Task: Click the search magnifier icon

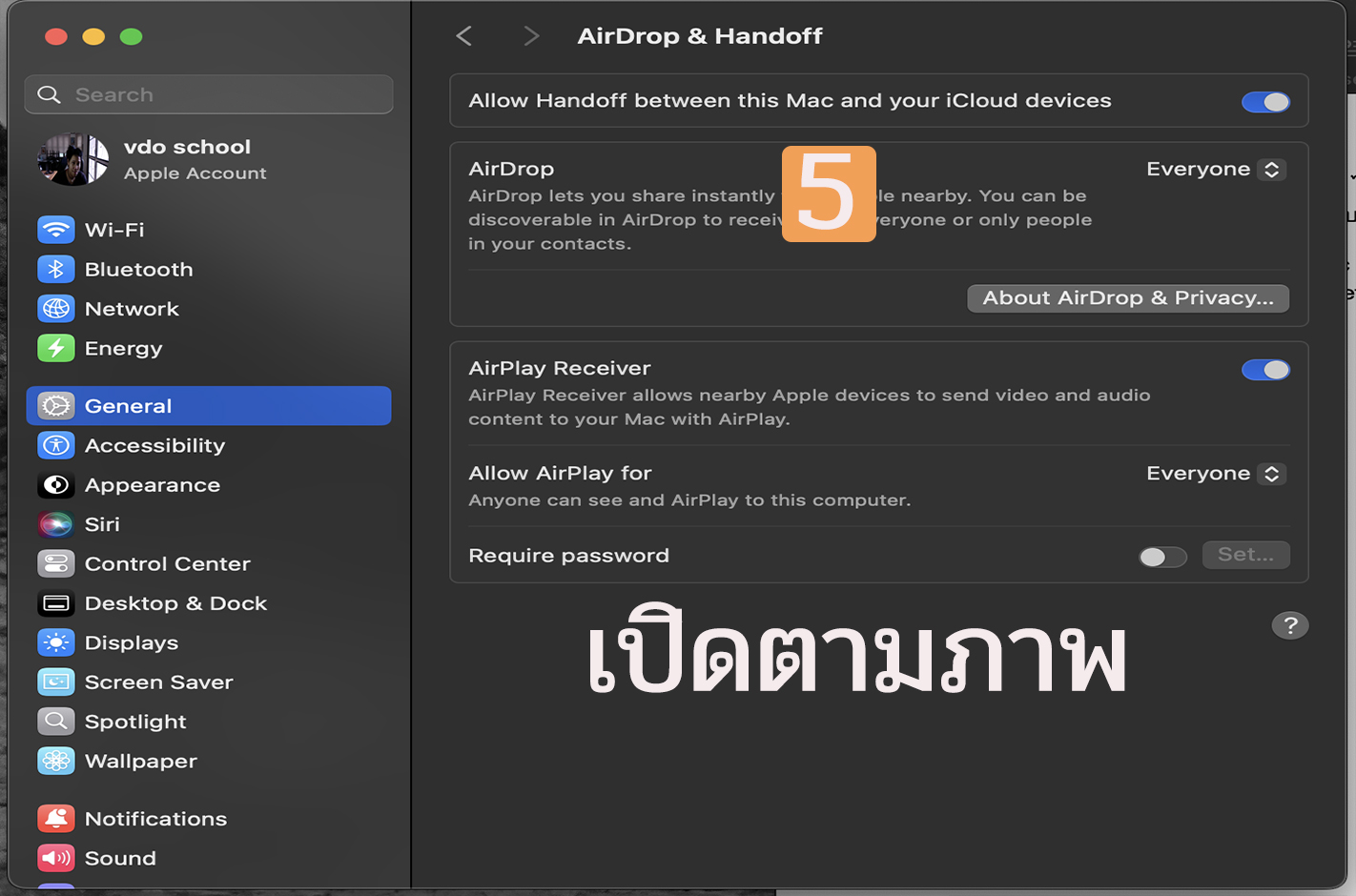Action: click(49, 94)
